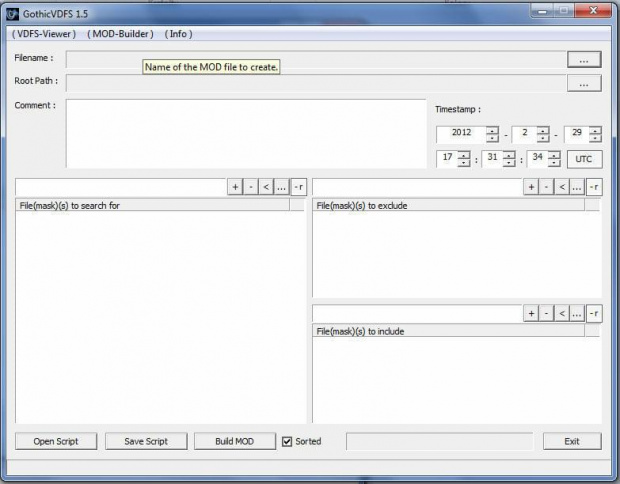The width and height of the screenshot is (620, 484).
Task: Click the timestamp seconds field showing 34
Action: point(537,159)
